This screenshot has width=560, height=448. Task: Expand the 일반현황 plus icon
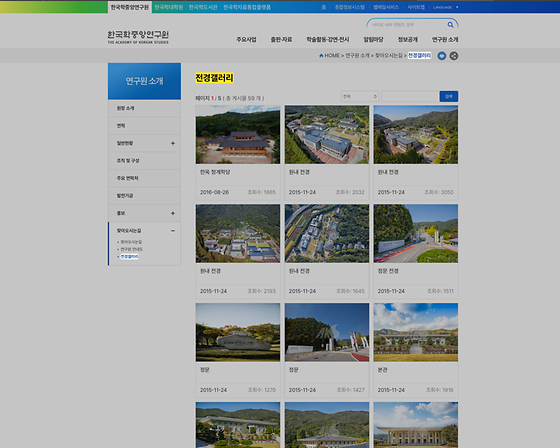coord(173,143)
